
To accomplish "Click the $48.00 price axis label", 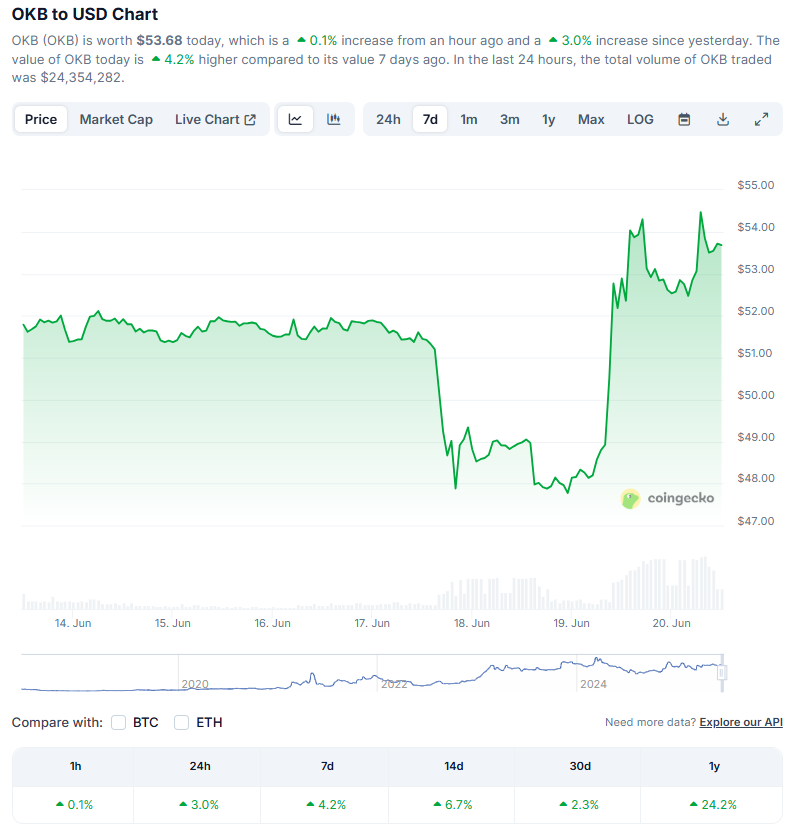I will point(756,478).
